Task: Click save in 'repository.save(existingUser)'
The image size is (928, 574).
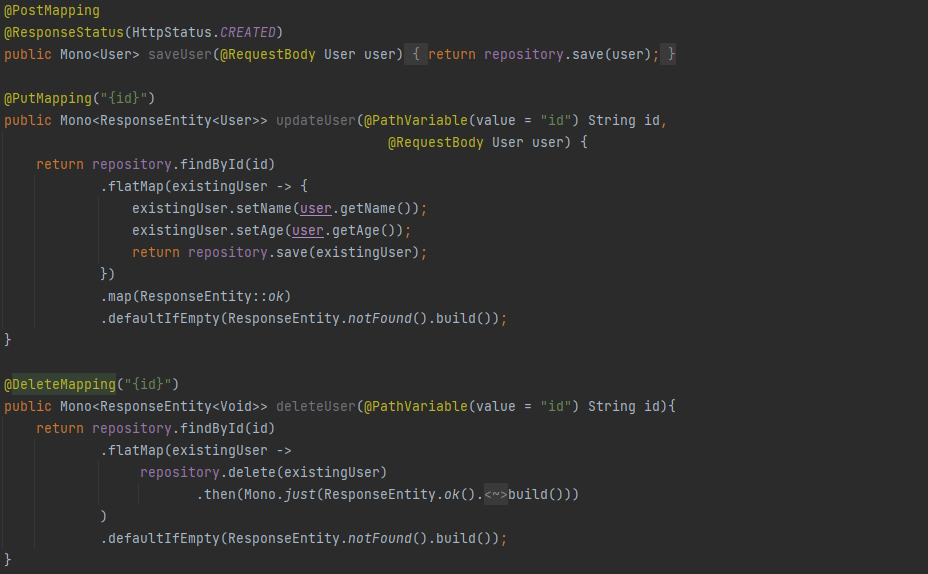Action: pyautogui.click(x=292, y=253)
